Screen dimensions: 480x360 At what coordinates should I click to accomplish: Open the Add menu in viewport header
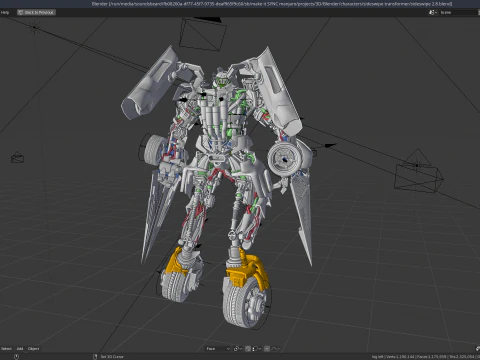[20, 349]
